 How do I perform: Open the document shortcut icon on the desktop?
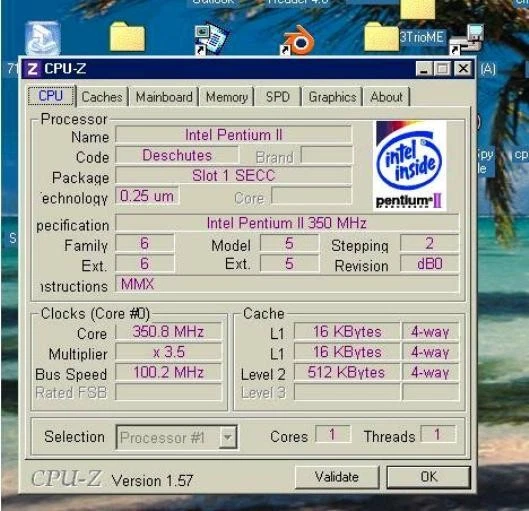[x=212, y=39]
